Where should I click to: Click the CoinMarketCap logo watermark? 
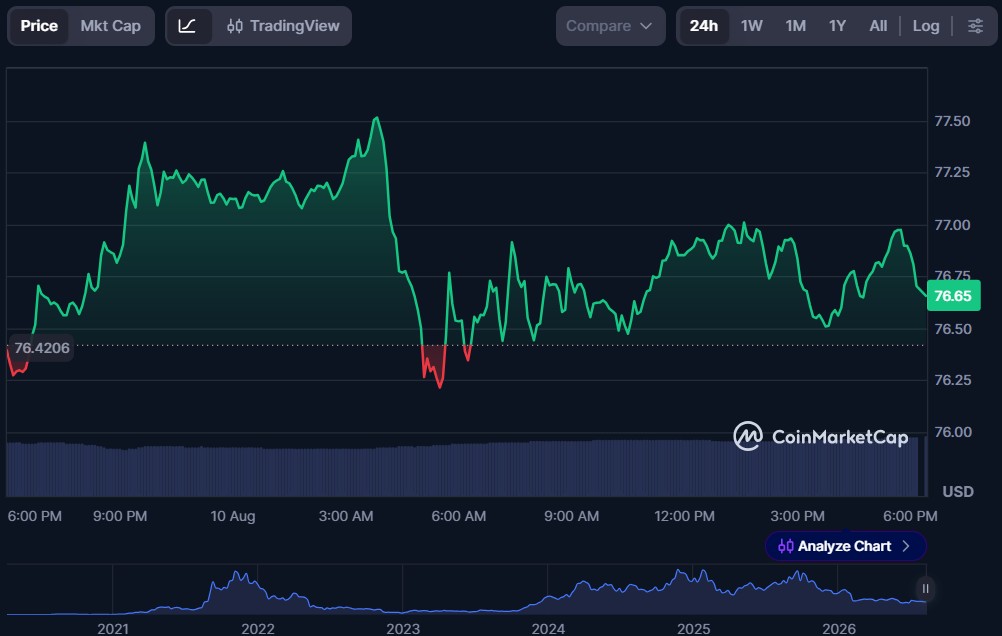[x=821, y=437]
